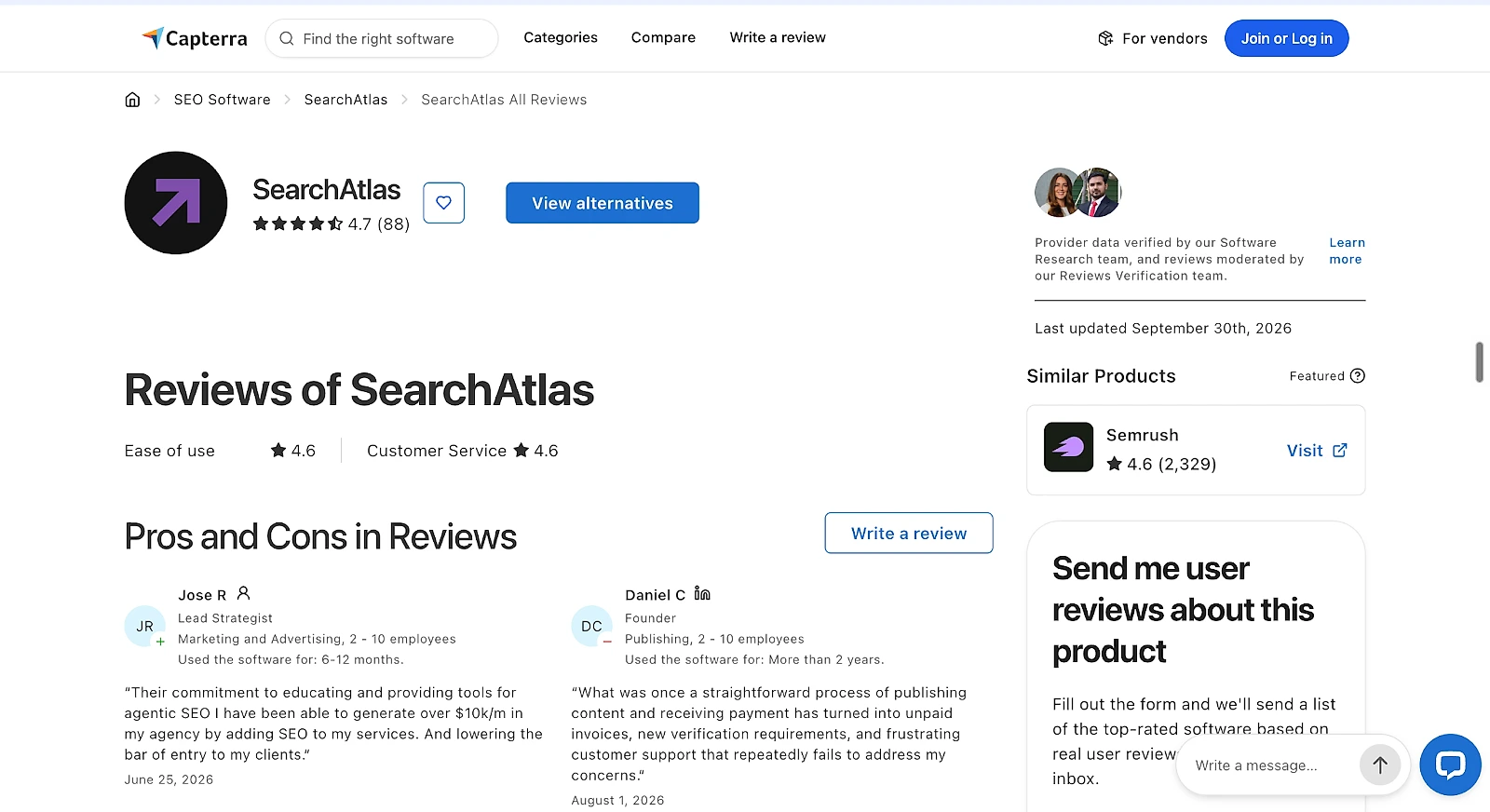Click the For vendors icon
Screen dimensions: 1490x812
pos(1105,38)
